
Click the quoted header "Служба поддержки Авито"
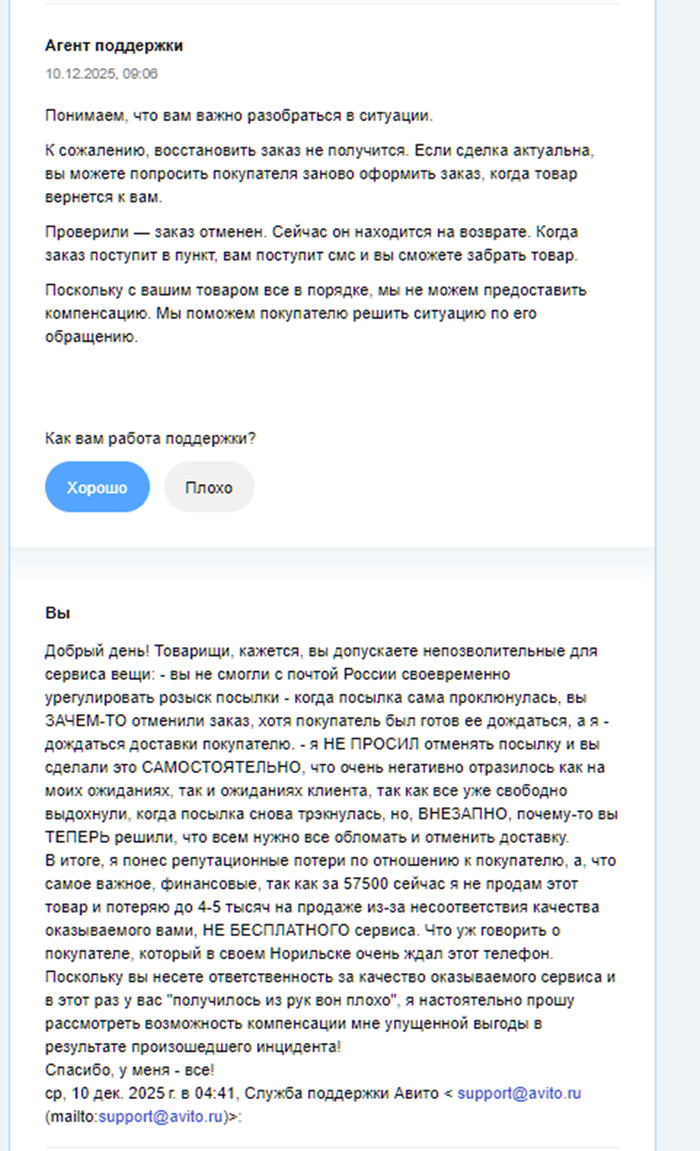pyautogui.click(x=341, y=1093)
